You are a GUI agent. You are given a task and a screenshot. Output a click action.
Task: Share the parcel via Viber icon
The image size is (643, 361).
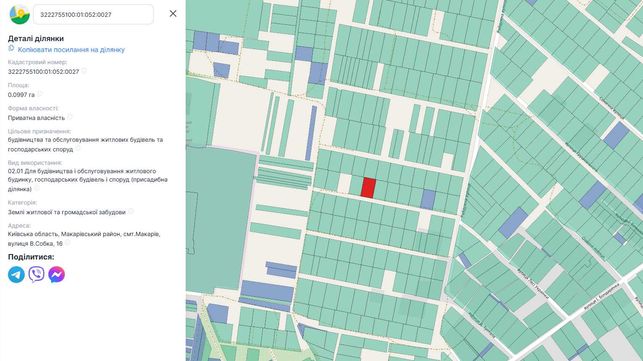click(36, 274)
